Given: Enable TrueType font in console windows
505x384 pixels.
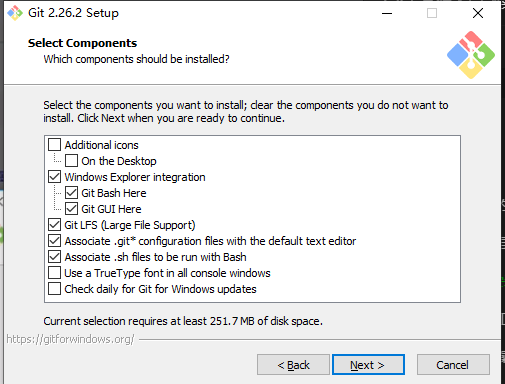Looking at the screenshot, I should (x=54, y=273).
